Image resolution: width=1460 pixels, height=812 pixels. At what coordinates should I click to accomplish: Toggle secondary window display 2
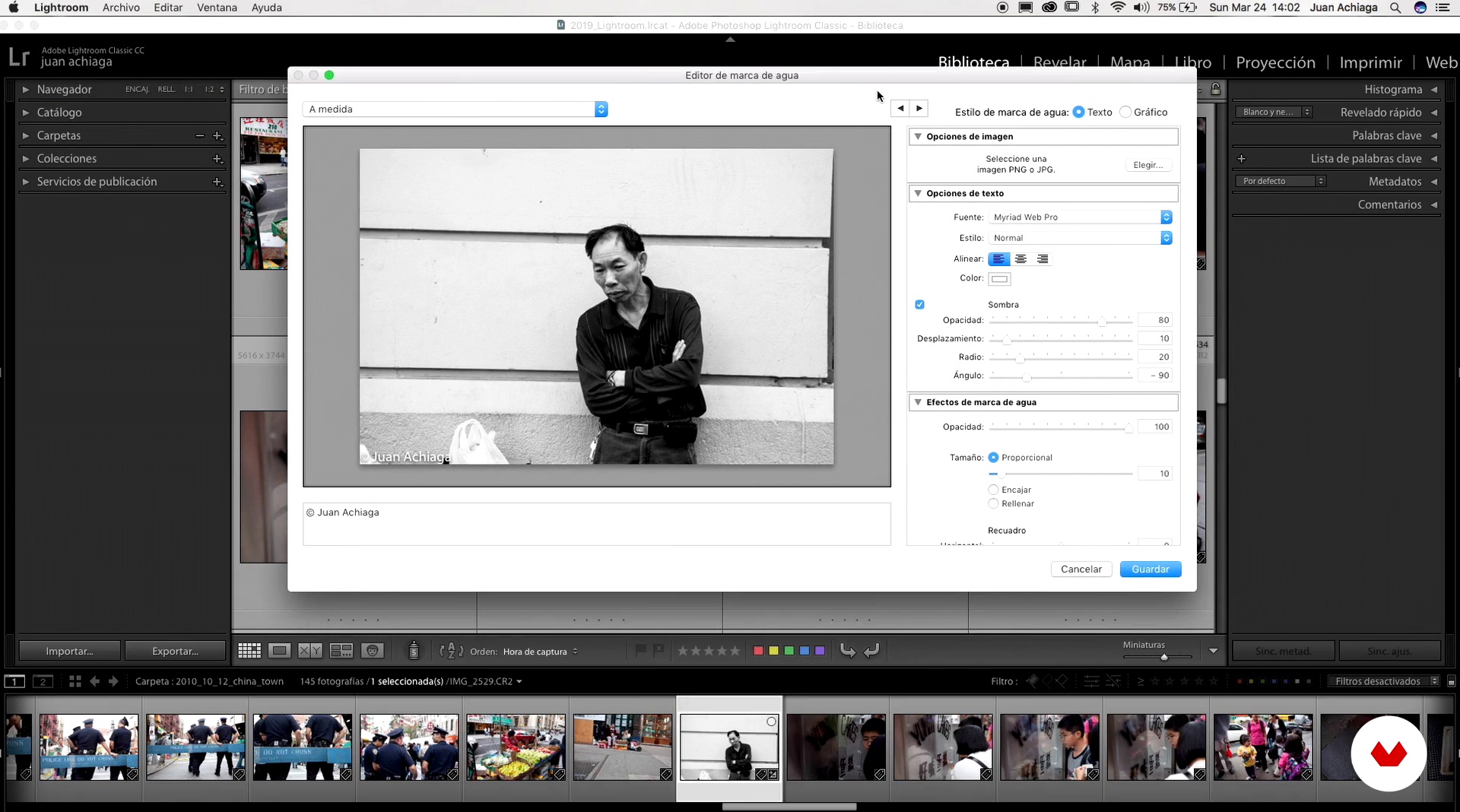click(x=43, y=681)
